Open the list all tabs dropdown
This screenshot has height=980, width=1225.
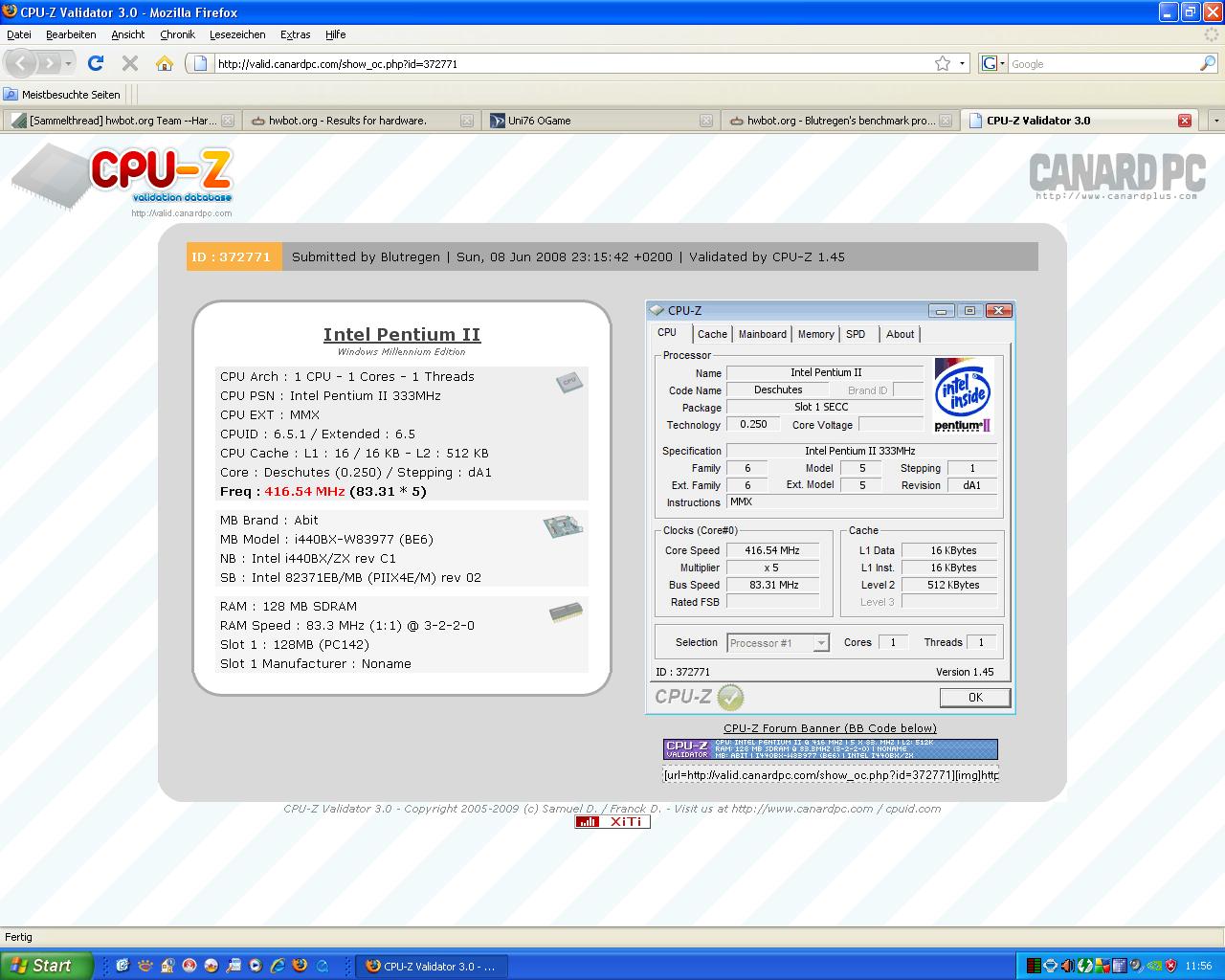point(1215,121)
